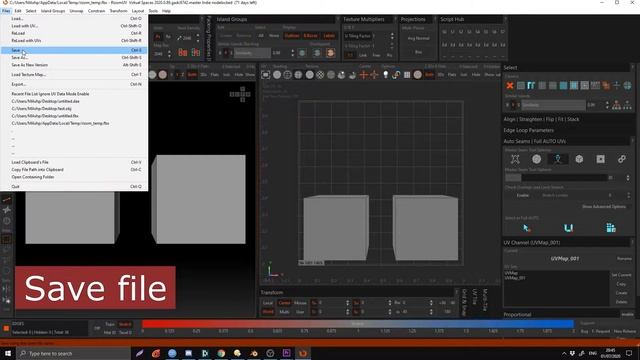Click Show Advanced Options
640x360 pixels.
604,207
